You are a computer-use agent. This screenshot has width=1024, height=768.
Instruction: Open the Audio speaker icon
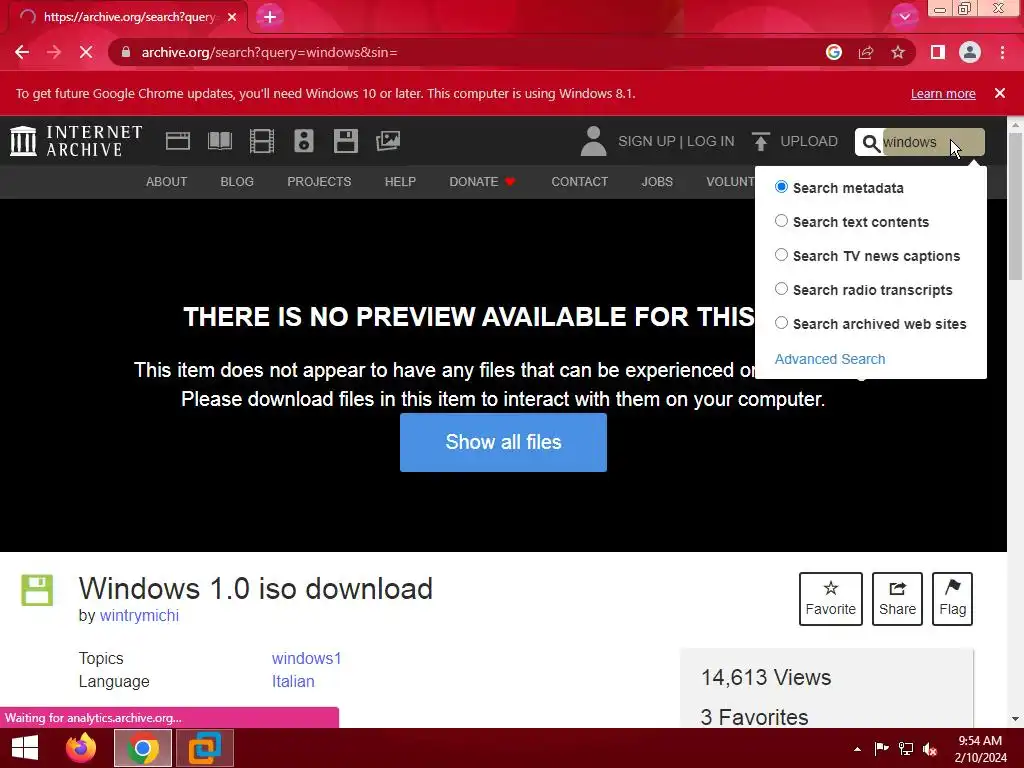pyautogui.click(x=304, y=141)
